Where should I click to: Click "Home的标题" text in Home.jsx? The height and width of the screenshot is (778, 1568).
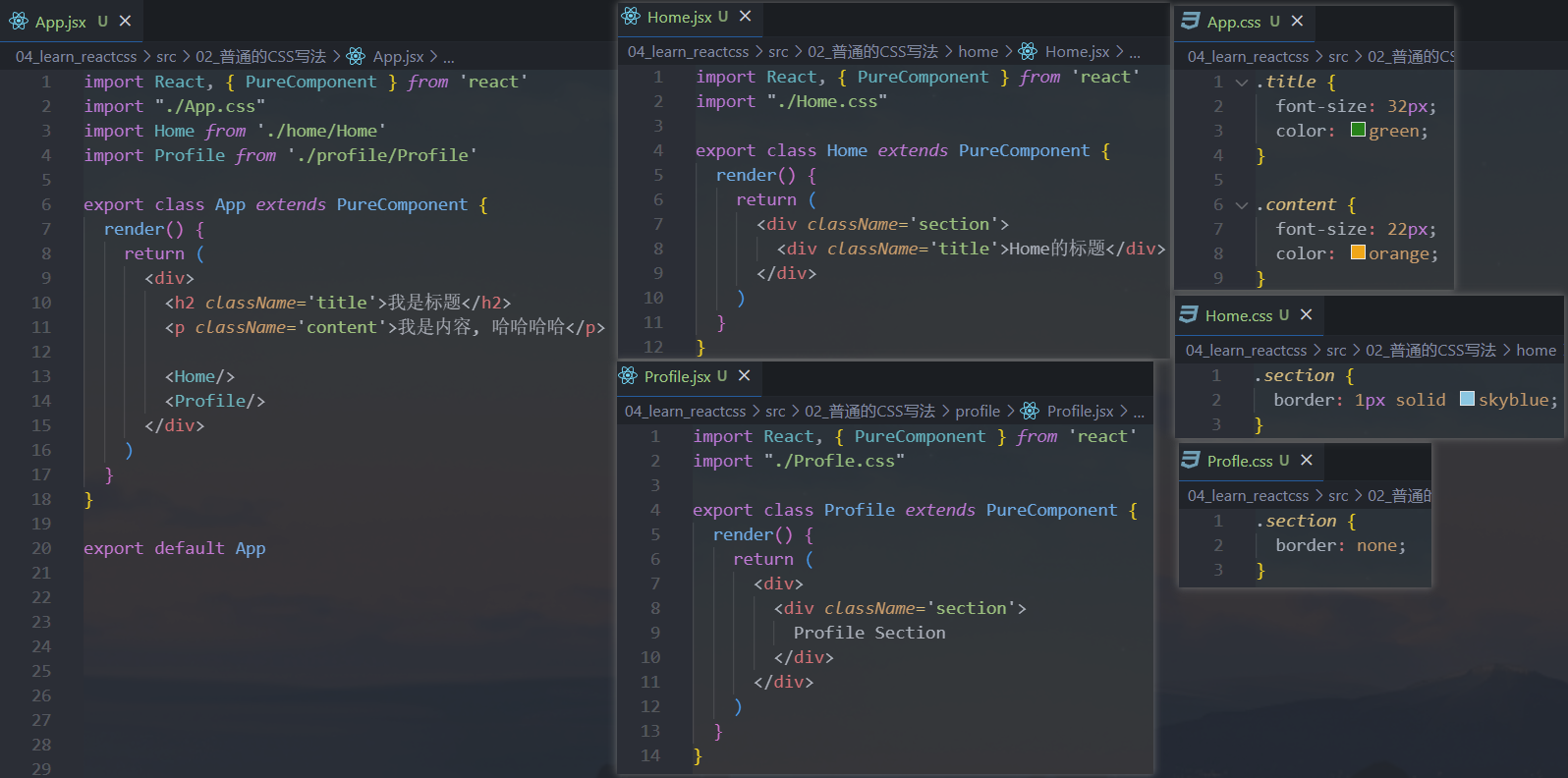[1057, 249]
